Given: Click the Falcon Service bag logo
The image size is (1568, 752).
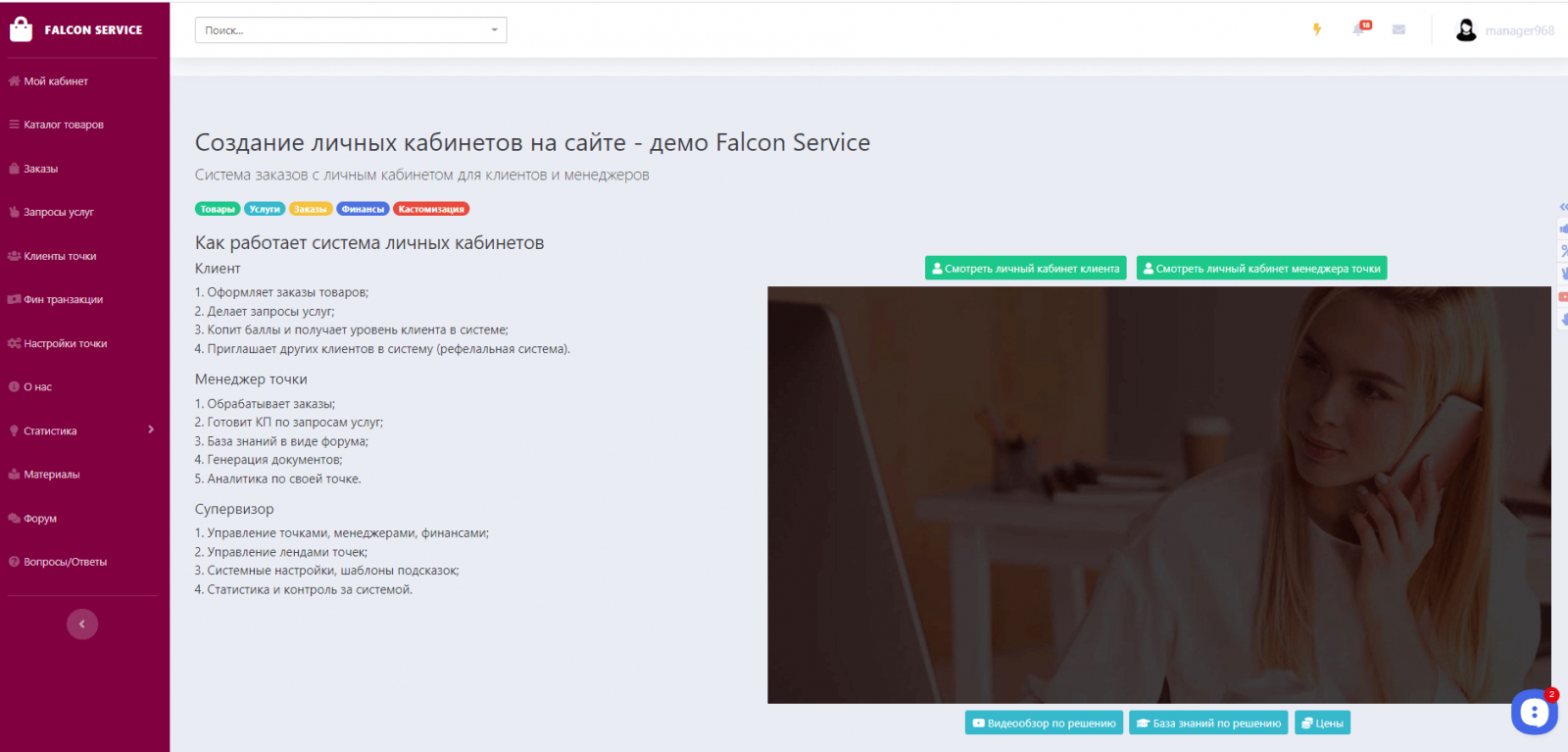Looking at the screenshot, I should (21, 29).
